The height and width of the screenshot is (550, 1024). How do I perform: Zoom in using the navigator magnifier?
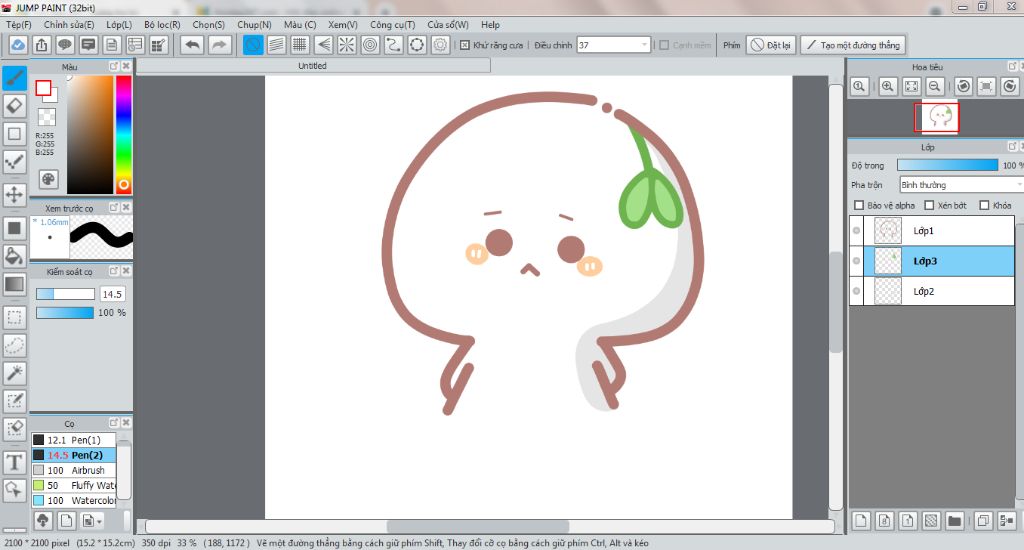(887, 87)
